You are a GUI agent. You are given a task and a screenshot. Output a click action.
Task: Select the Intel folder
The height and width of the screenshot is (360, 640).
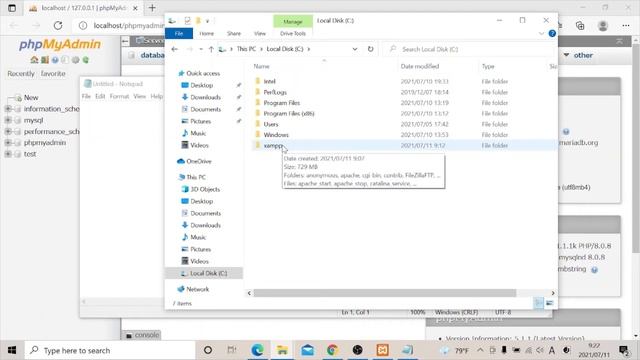(269, 81)
